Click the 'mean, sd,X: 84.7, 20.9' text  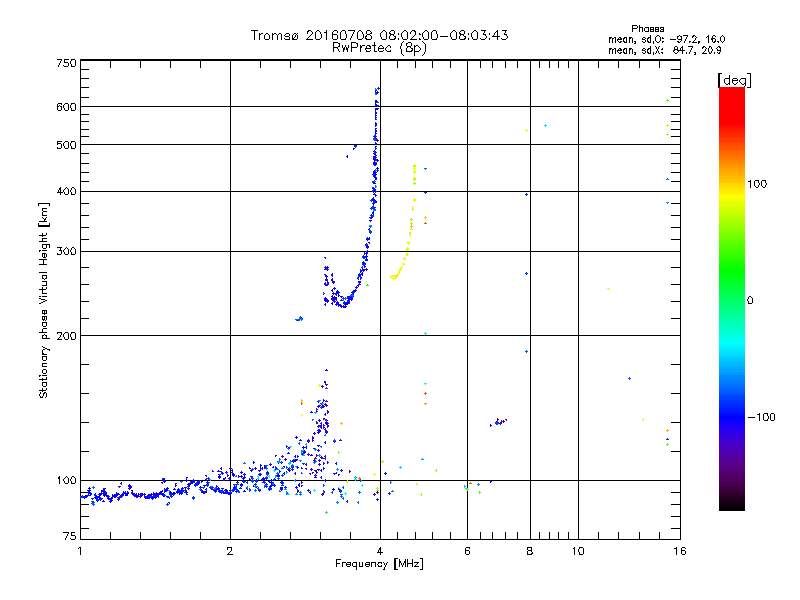pyautogui.click(x=664, y=50)
